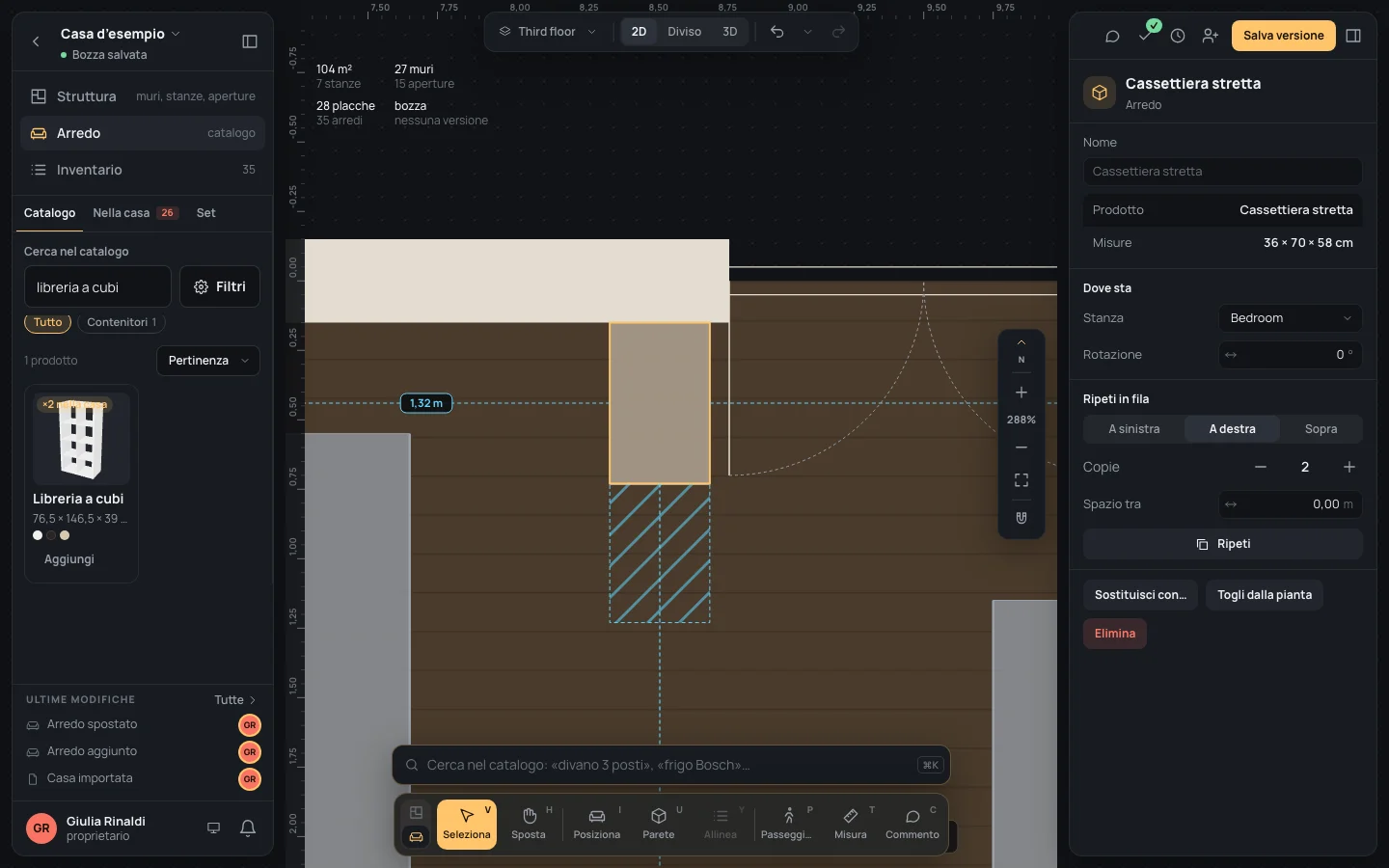Zoom out of the floor plan
The image size is (1389, 868).
[1021, 448]
